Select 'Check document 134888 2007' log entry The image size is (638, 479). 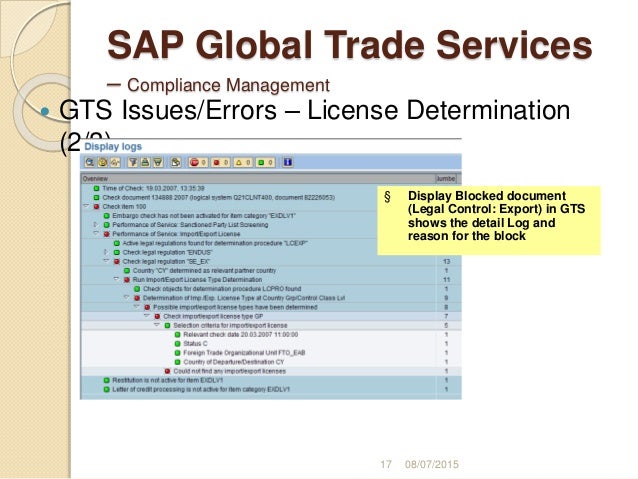[x=218, y=197]
